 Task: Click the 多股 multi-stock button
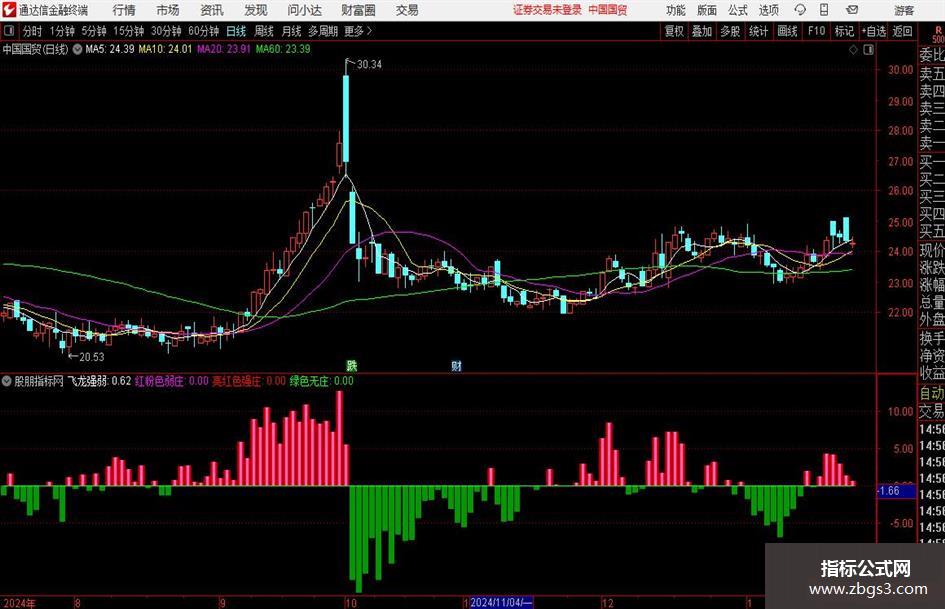click(x=730, y=31)
